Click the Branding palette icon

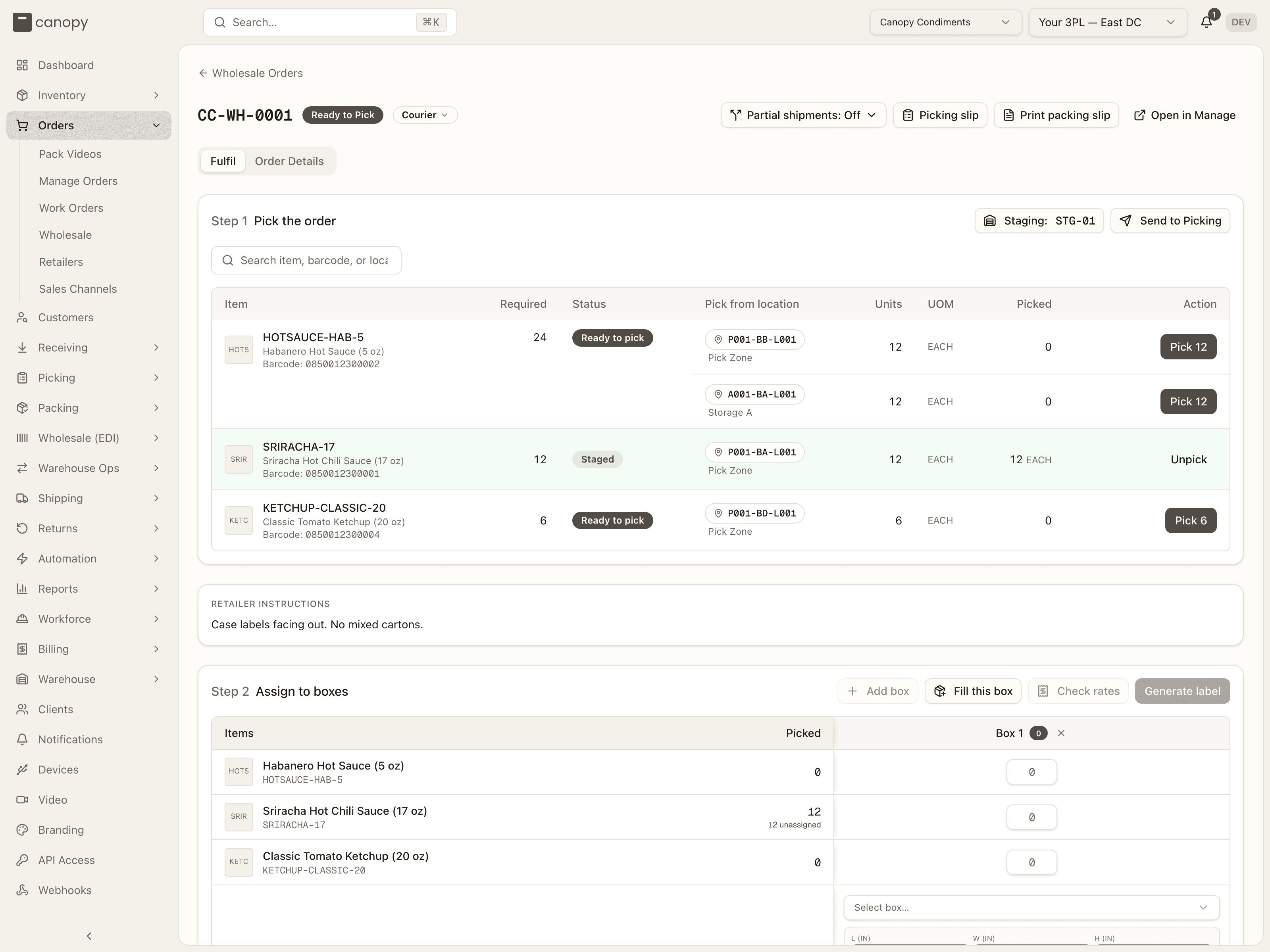pyautogui.click(x=22, y=830)
